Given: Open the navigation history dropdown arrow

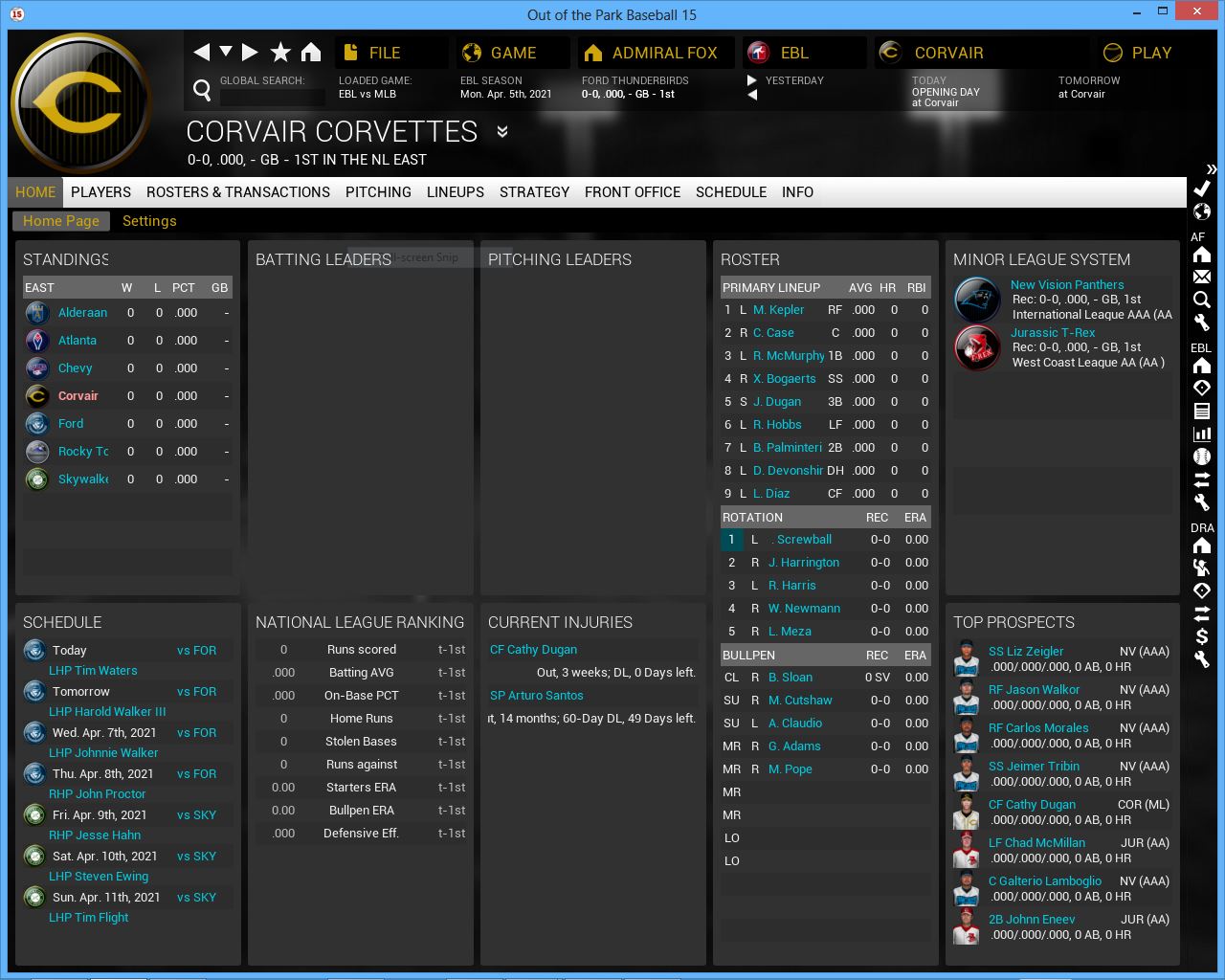Looking at the screenshot, I should click(226, 51).
